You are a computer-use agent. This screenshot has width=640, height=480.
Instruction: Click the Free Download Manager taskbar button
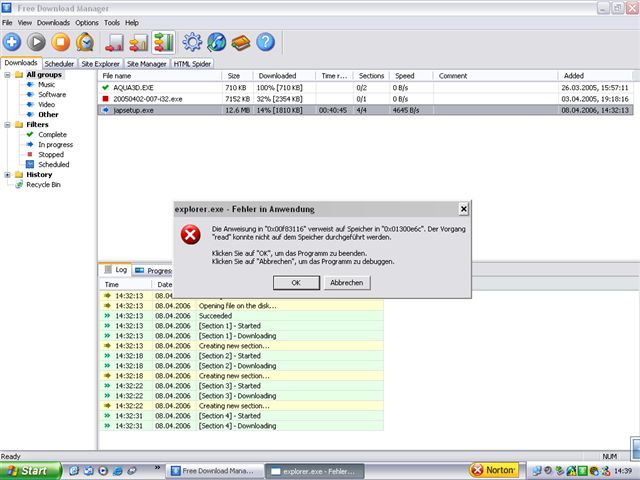pyautogui.click(x=215, y=471)
